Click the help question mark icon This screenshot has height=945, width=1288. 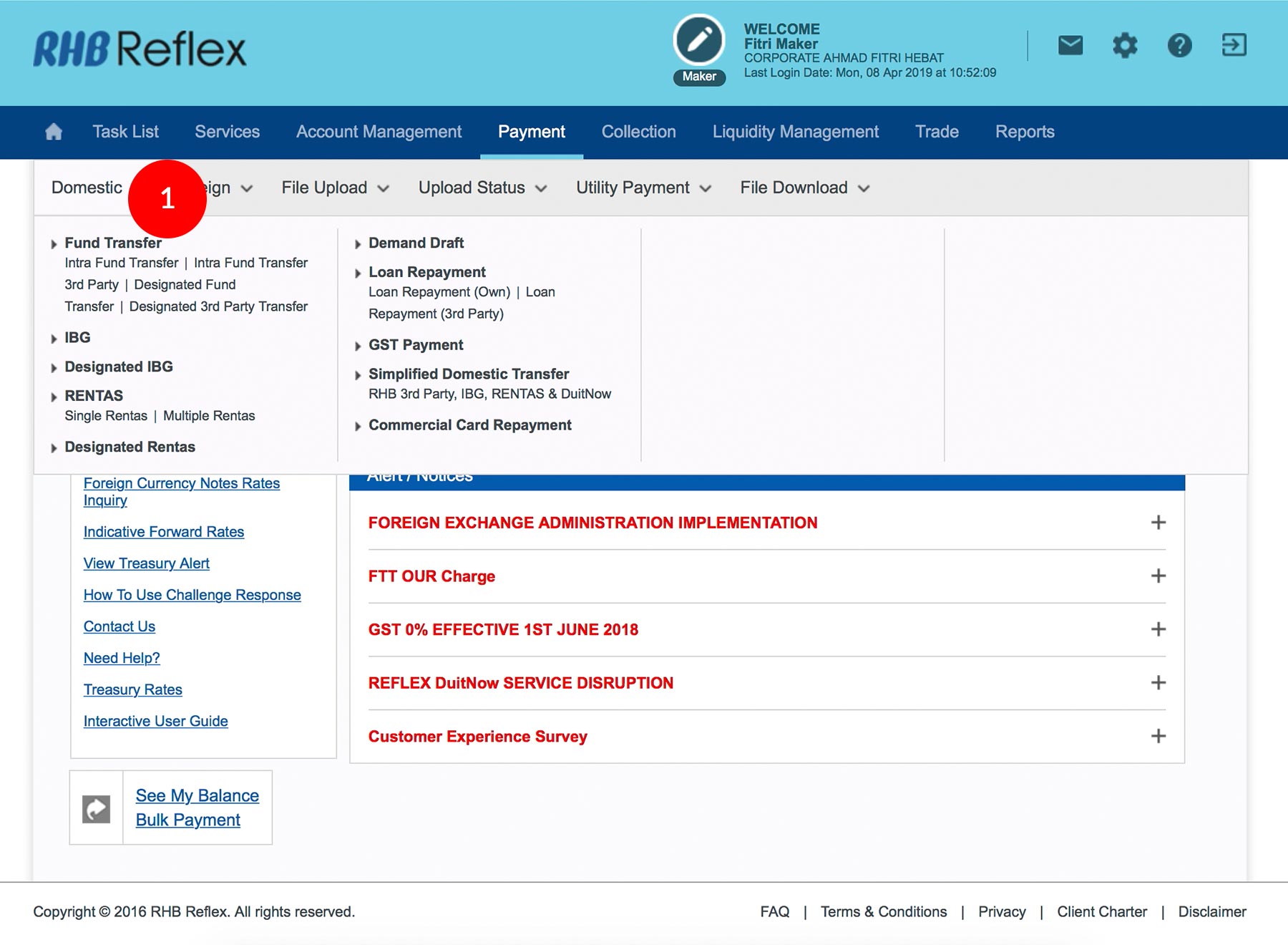[1179, 46]
